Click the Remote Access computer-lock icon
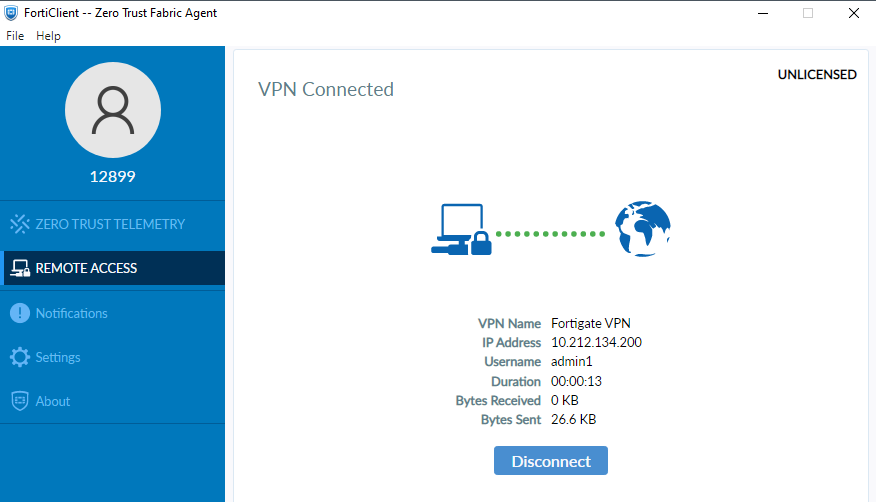Viewport: 876px width, 502px height. (20, 268)
